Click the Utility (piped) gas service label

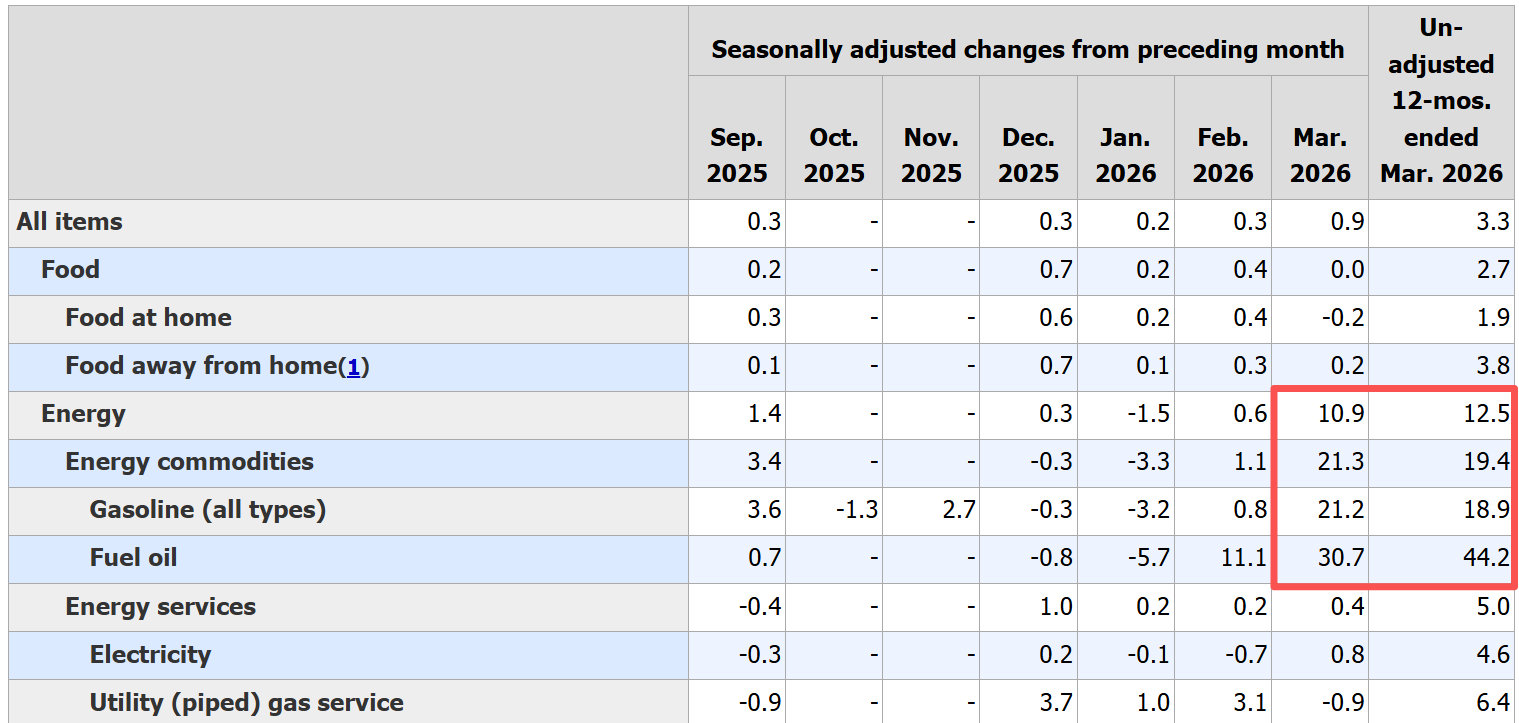coord(247,703)
